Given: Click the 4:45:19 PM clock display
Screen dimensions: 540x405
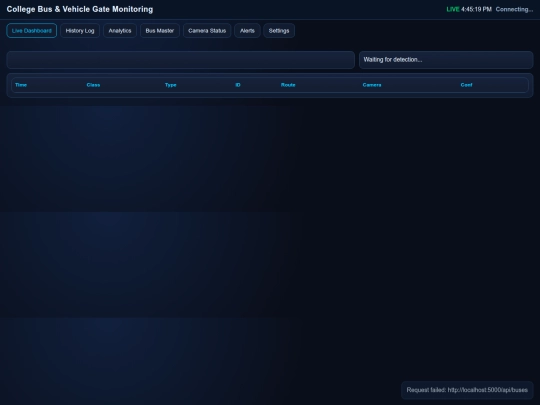Looking at the screenshot, I should [476, 9].
